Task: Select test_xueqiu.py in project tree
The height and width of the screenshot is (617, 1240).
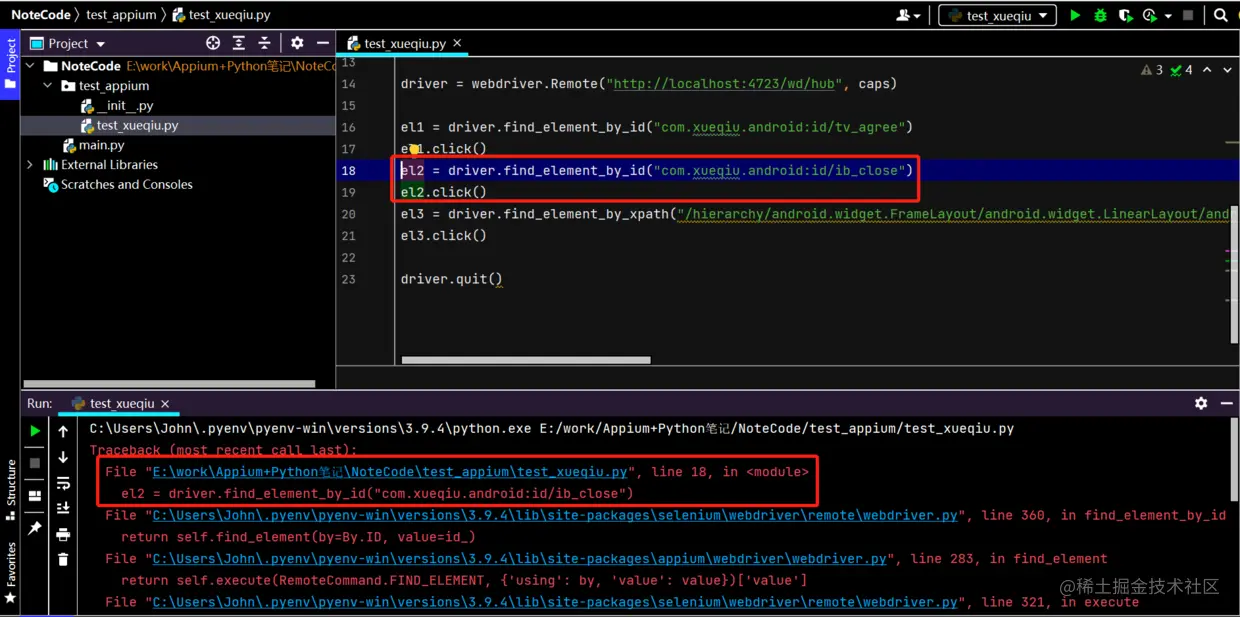Action: pyautogui.click(x=129, y=125)
